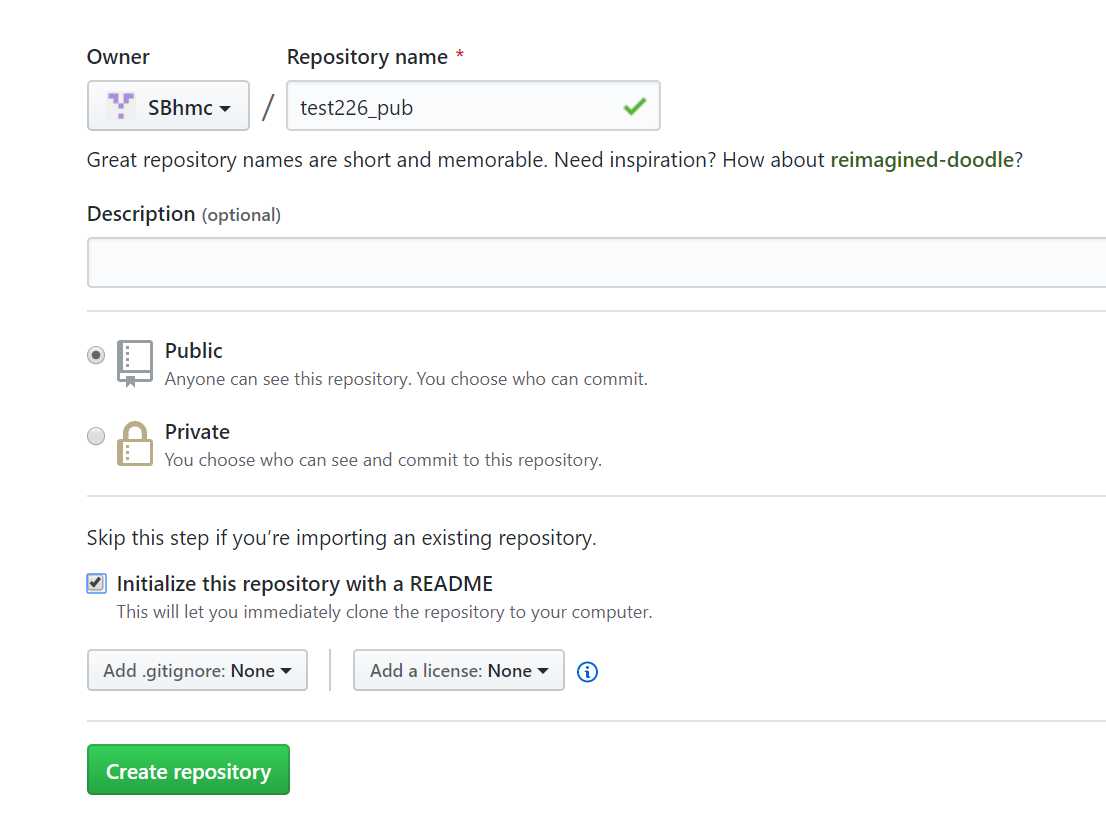Select the Public radio button
The height and width of the screenshot is (820, 1106).
click(96, 355)
